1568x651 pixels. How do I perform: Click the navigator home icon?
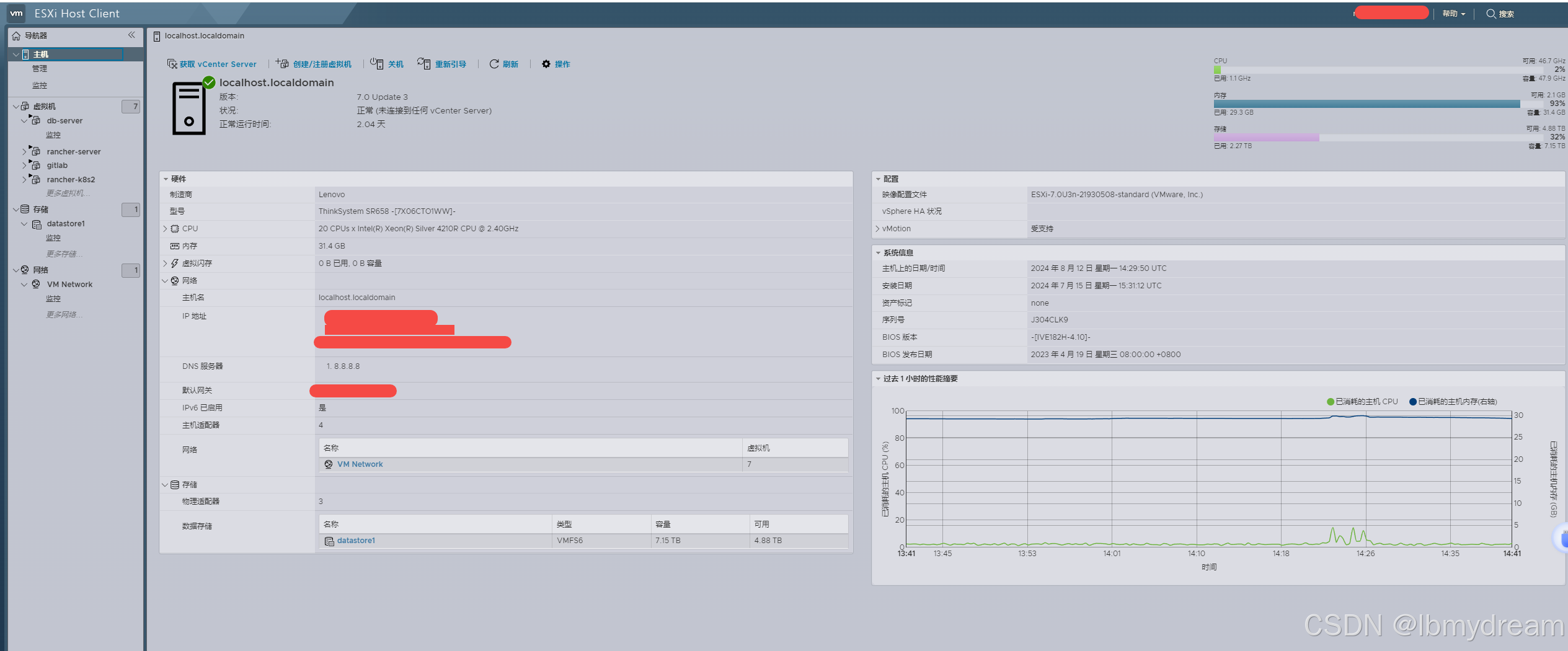click(x=16, y=36)
